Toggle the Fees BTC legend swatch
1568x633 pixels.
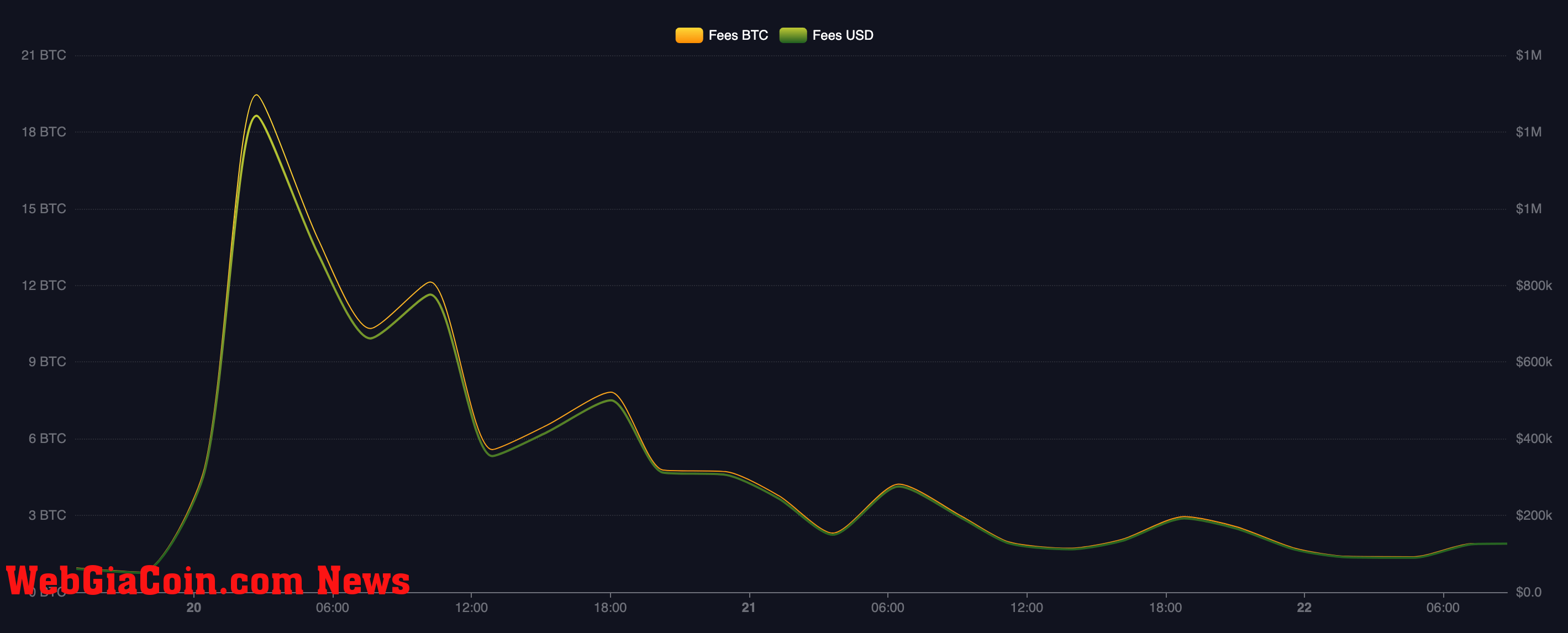(689, 35)
